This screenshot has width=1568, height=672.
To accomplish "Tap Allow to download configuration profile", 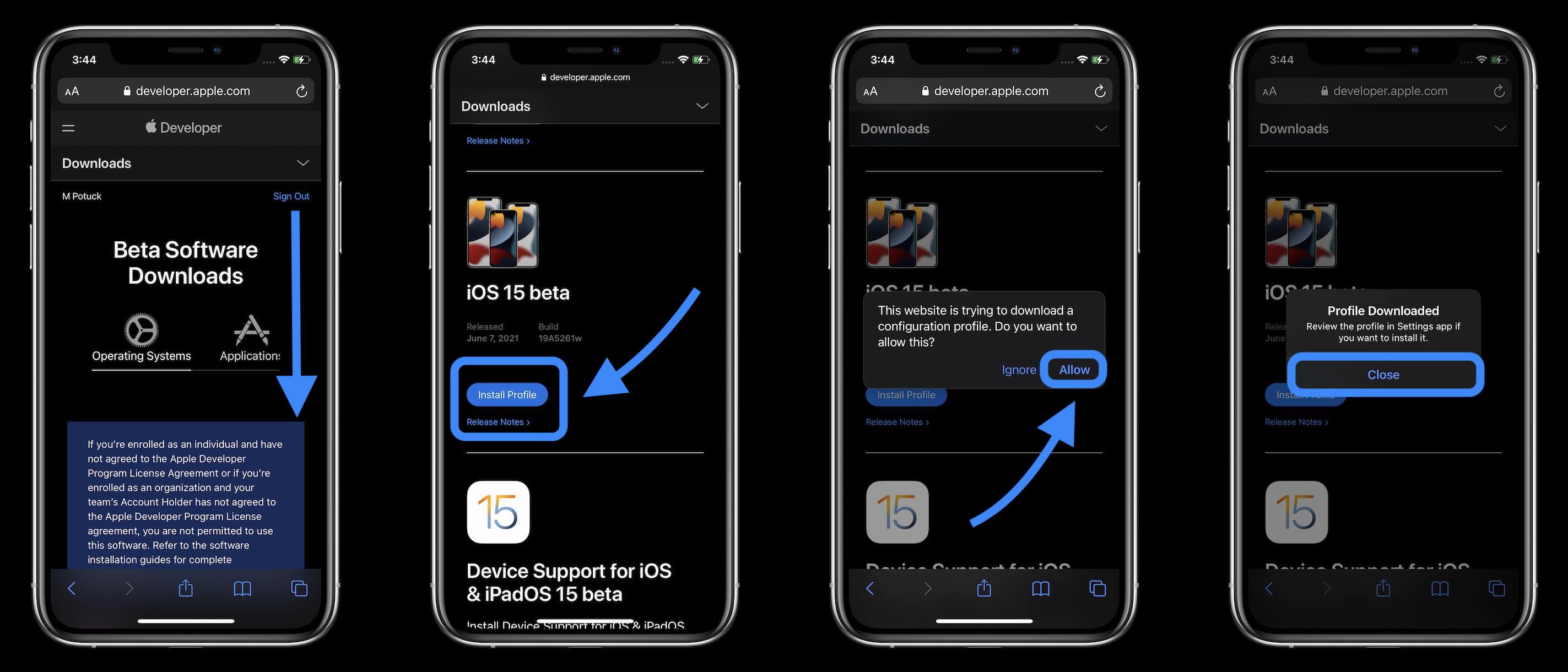I will point(1074,369).
